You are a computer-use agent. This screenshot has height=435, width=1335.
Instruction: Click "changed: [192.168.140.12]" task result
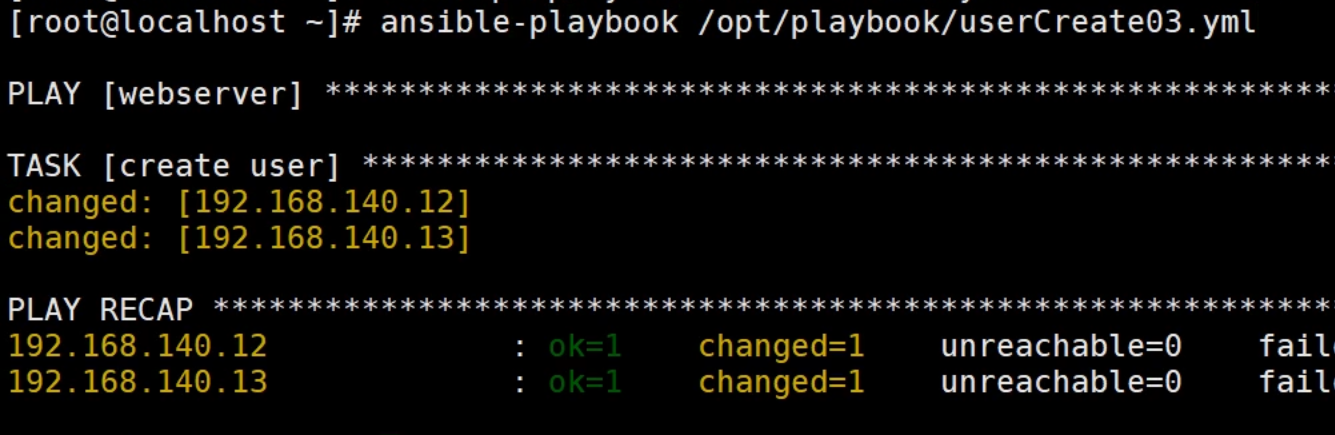[x=239, y=202]
